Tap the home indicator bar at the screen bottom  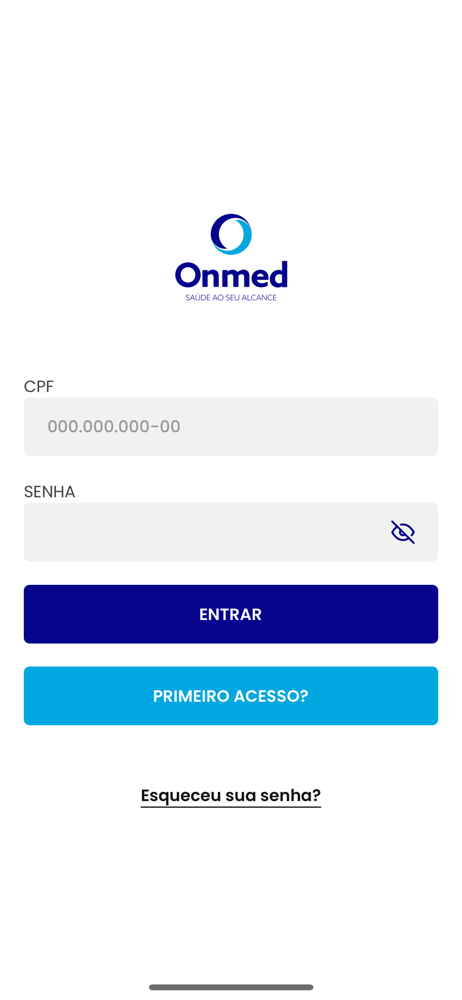[x=231, y=987]
